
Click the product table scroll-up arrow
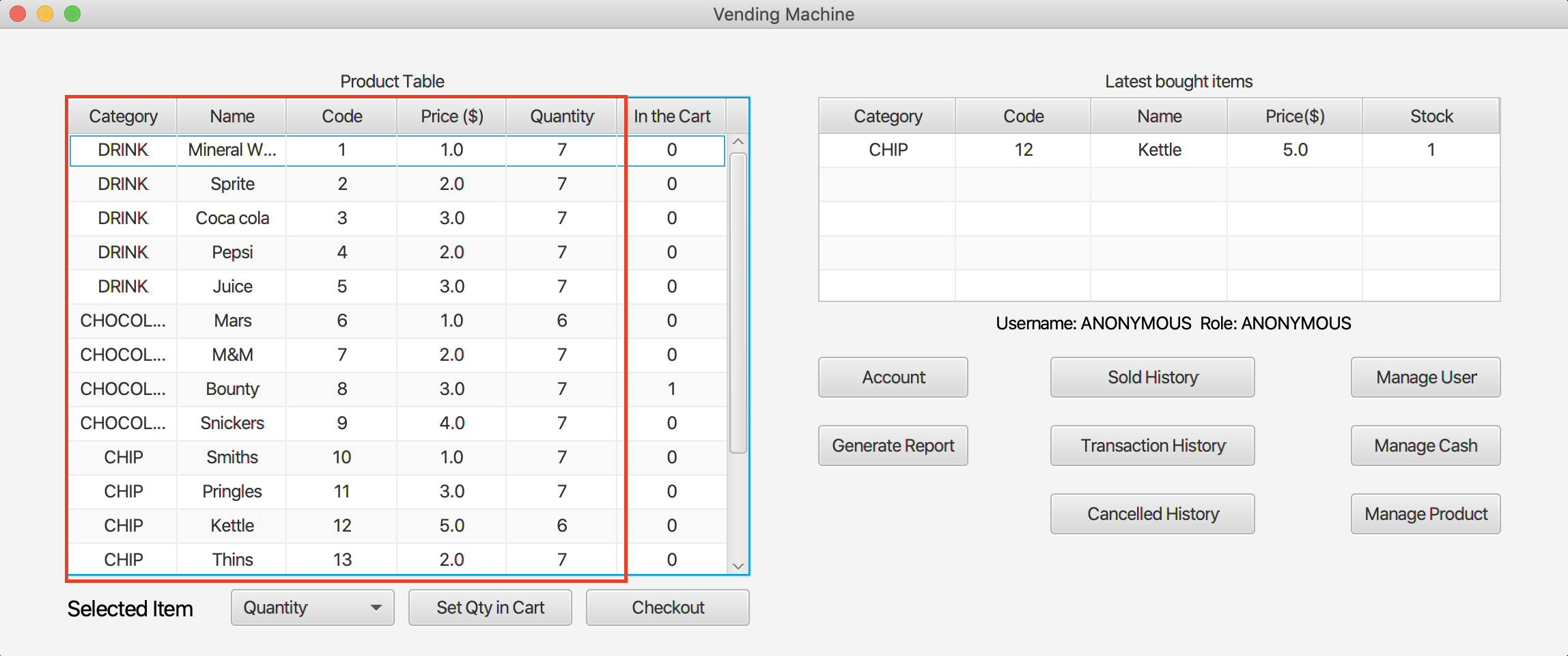[738, 142]
